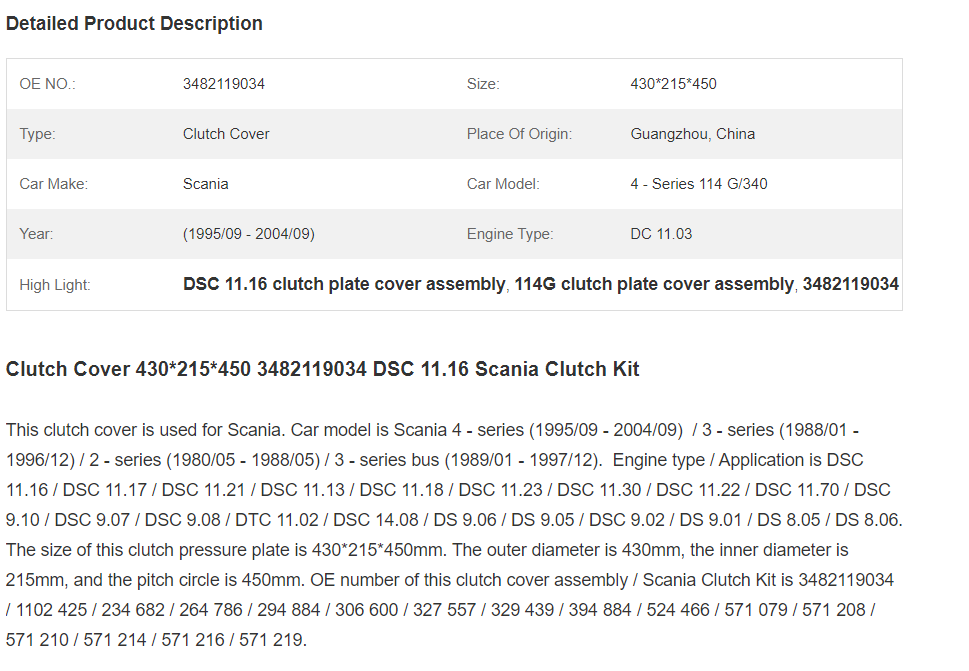Click the 'Guangzhou, China' value
969x671 pixels.
(693, 134)
